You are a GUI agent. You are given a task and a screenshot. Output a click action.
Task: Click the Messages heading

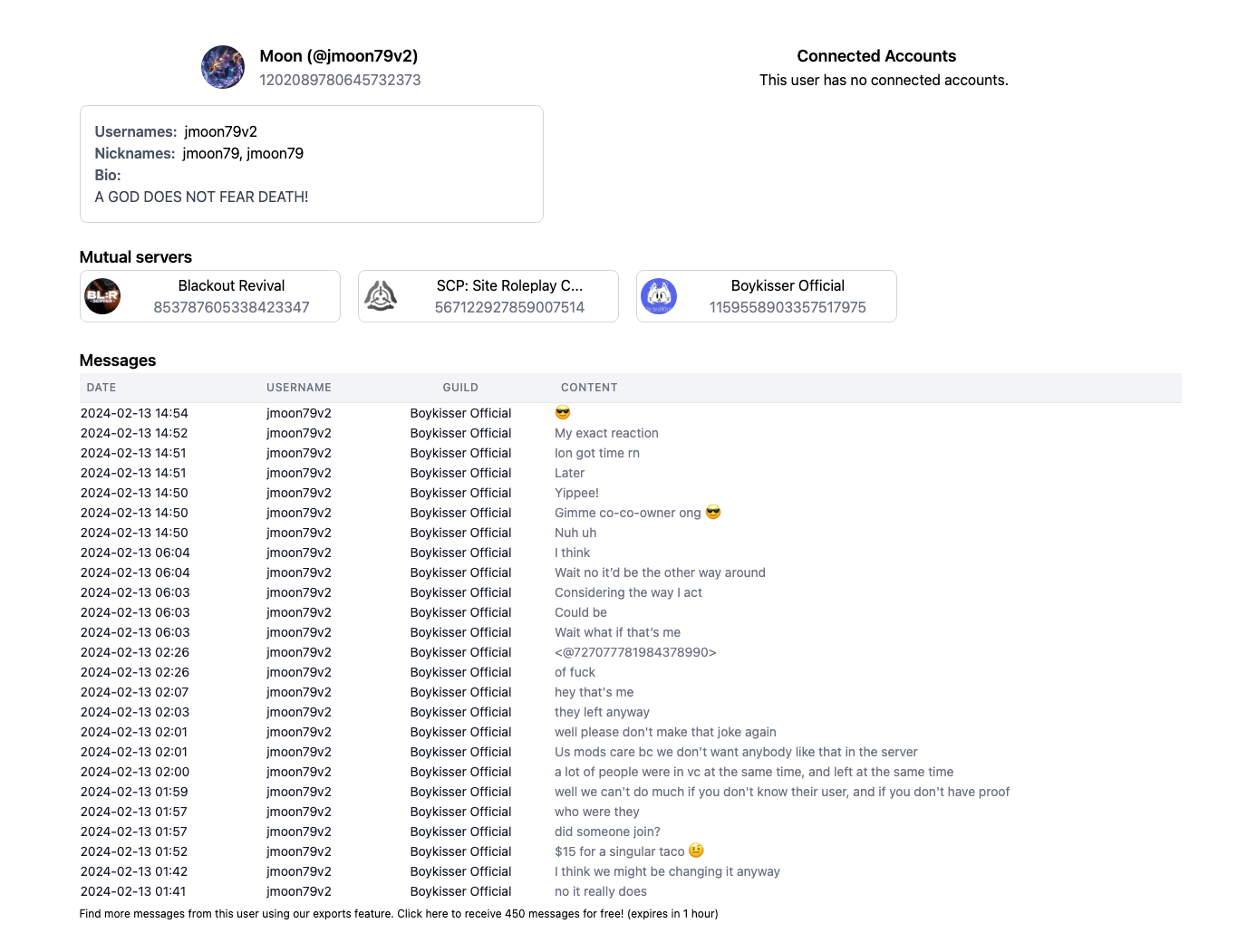(x=118, y=361)
